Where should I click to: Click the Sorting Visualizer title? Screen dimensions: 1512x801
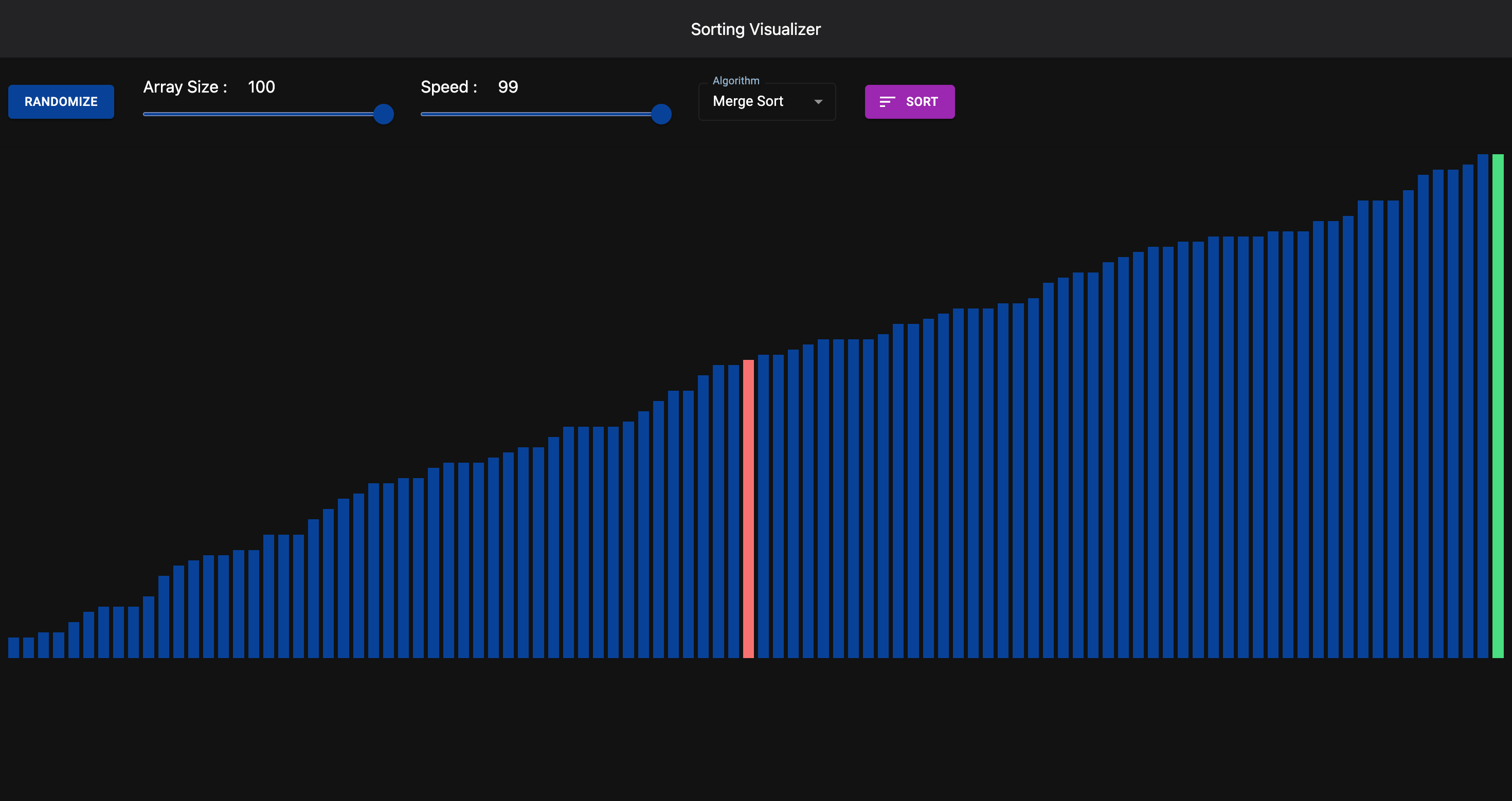pyautogui.click(x=755, y=29)
